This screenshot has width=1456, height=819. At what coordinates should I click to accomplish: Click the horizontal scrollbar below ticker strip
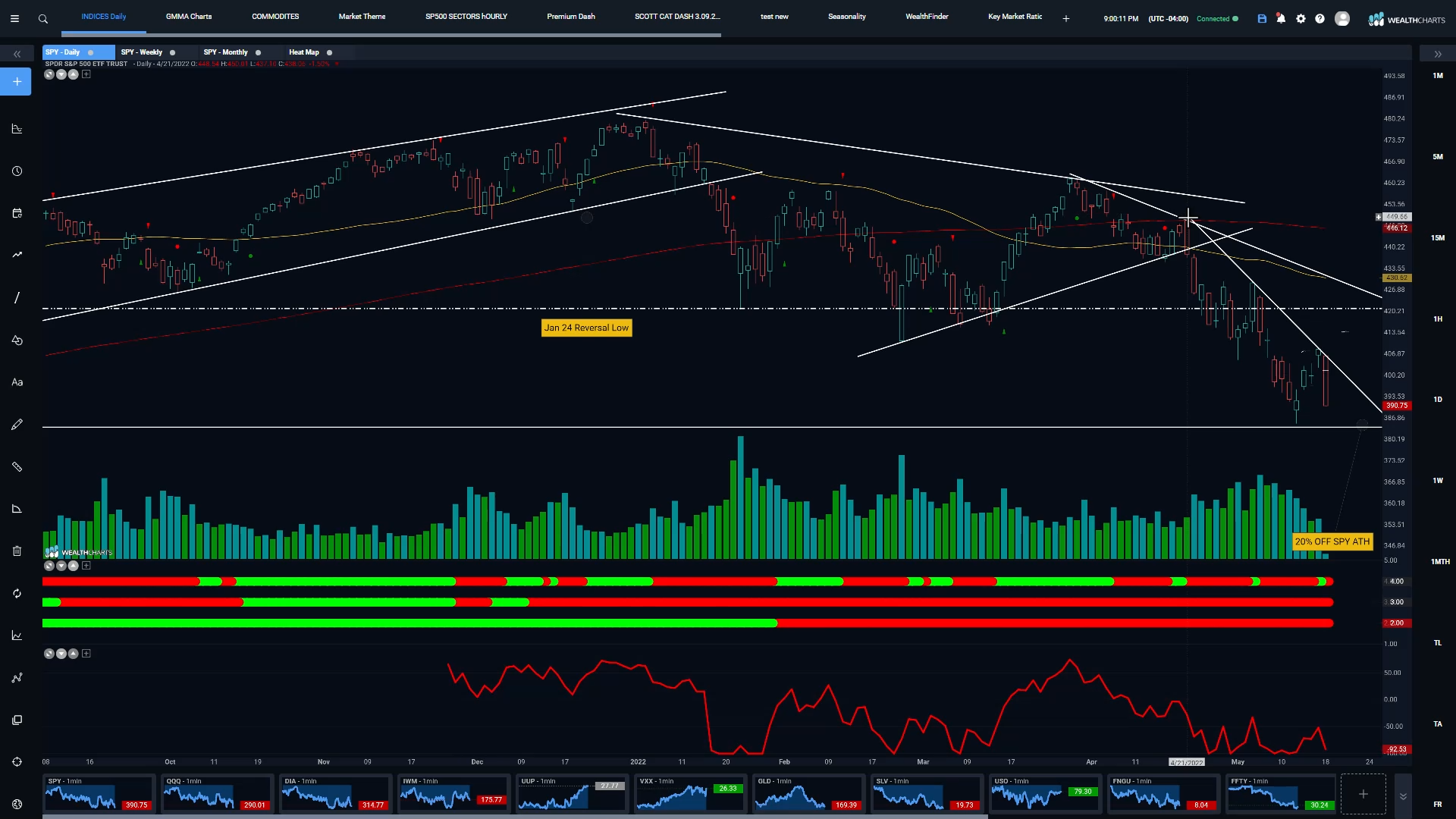tap(516, 817)
